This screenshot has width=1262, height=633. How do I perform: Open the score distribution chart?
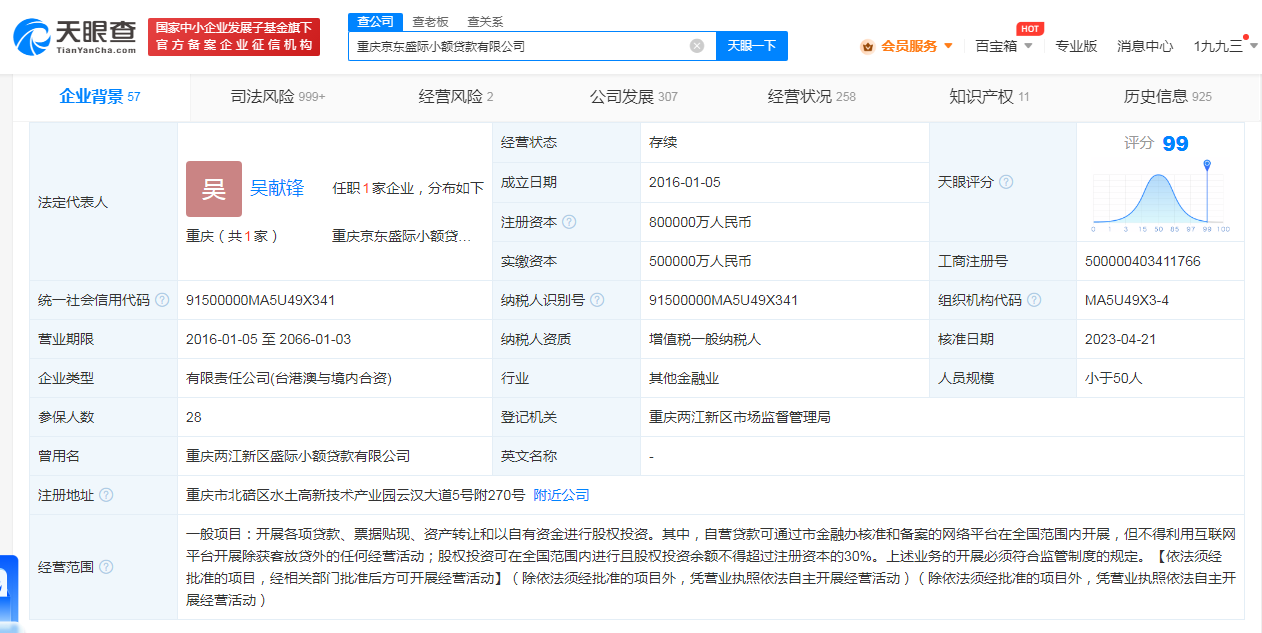[1160, 196]
